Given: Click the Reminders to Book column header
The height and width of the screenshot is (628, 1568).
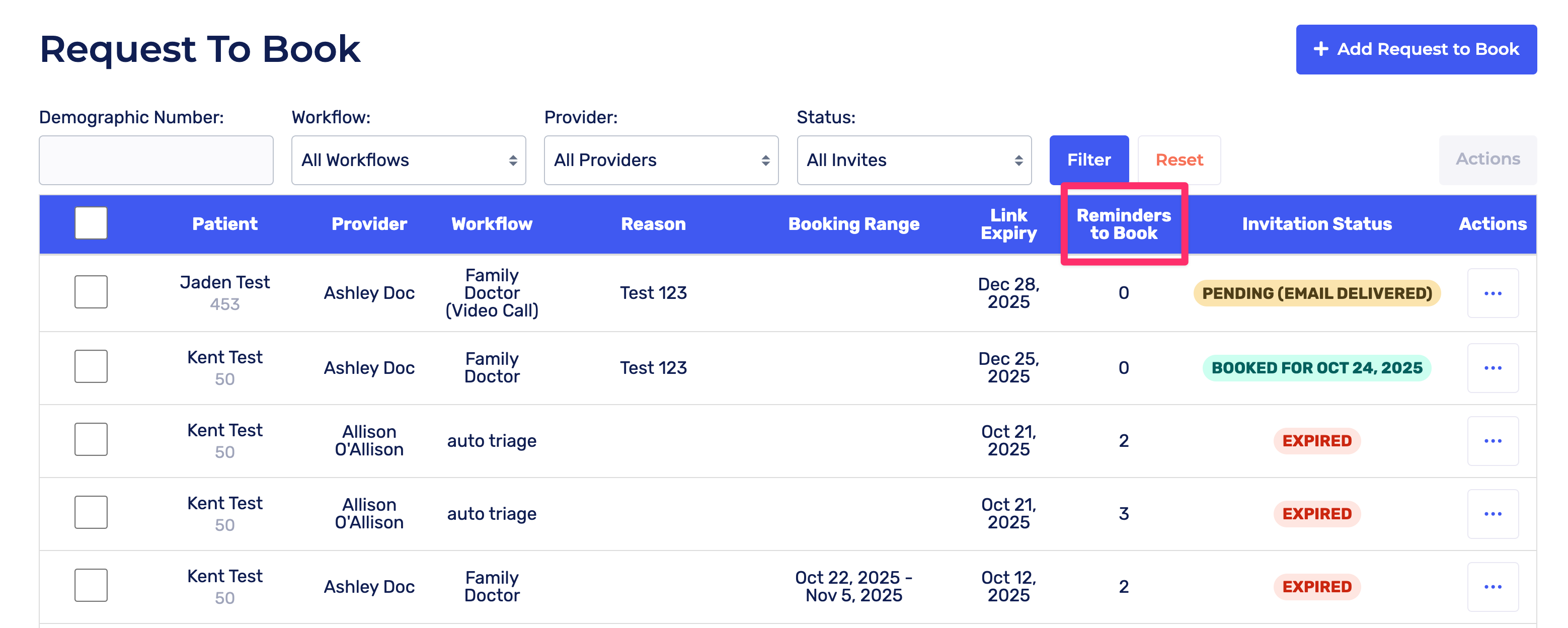Looking at the screenshot, I should point(1123,224).
